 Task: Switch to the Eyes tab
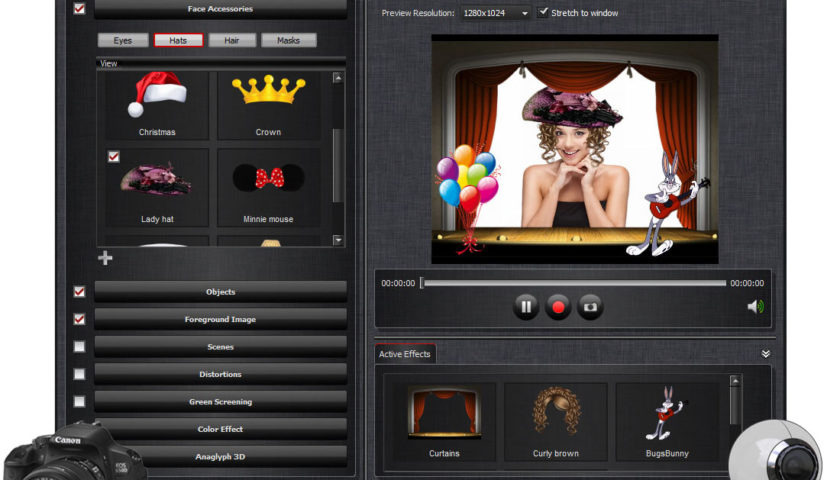pyautogui.click(x=123, y=40)
